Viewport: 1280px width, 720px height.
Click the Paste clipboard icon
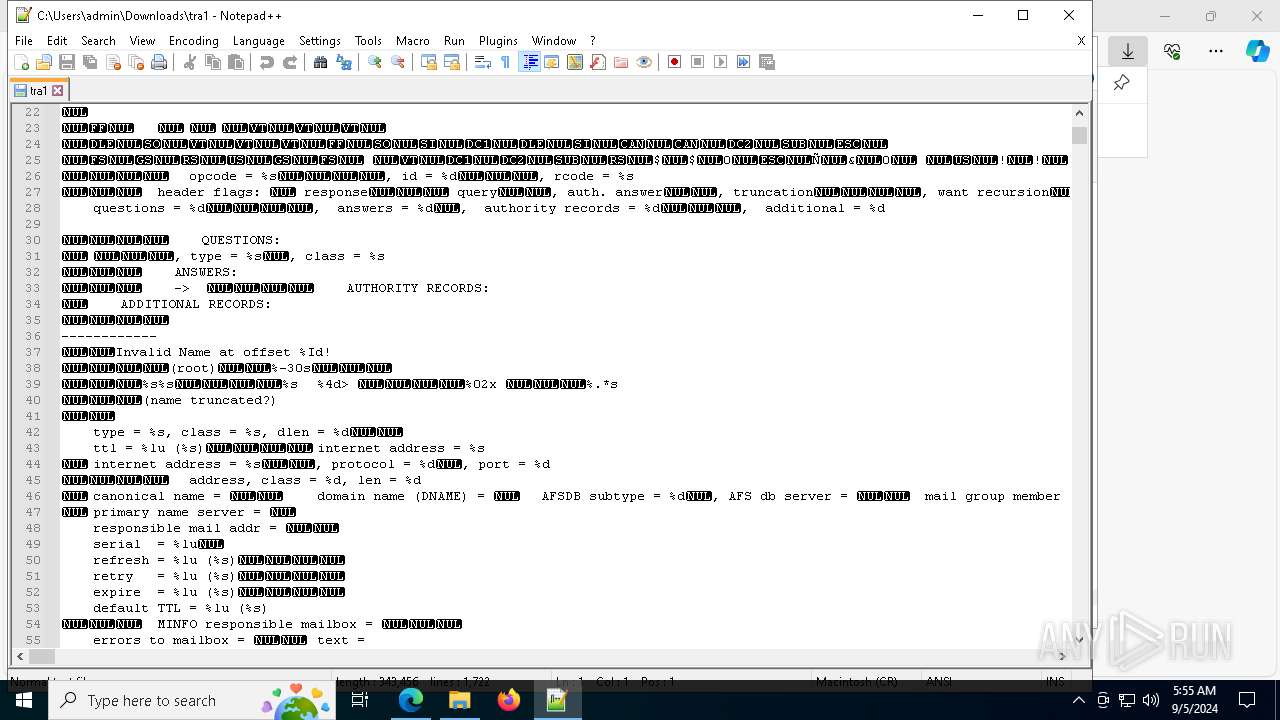pyautogui.click(x=236, y=62)
